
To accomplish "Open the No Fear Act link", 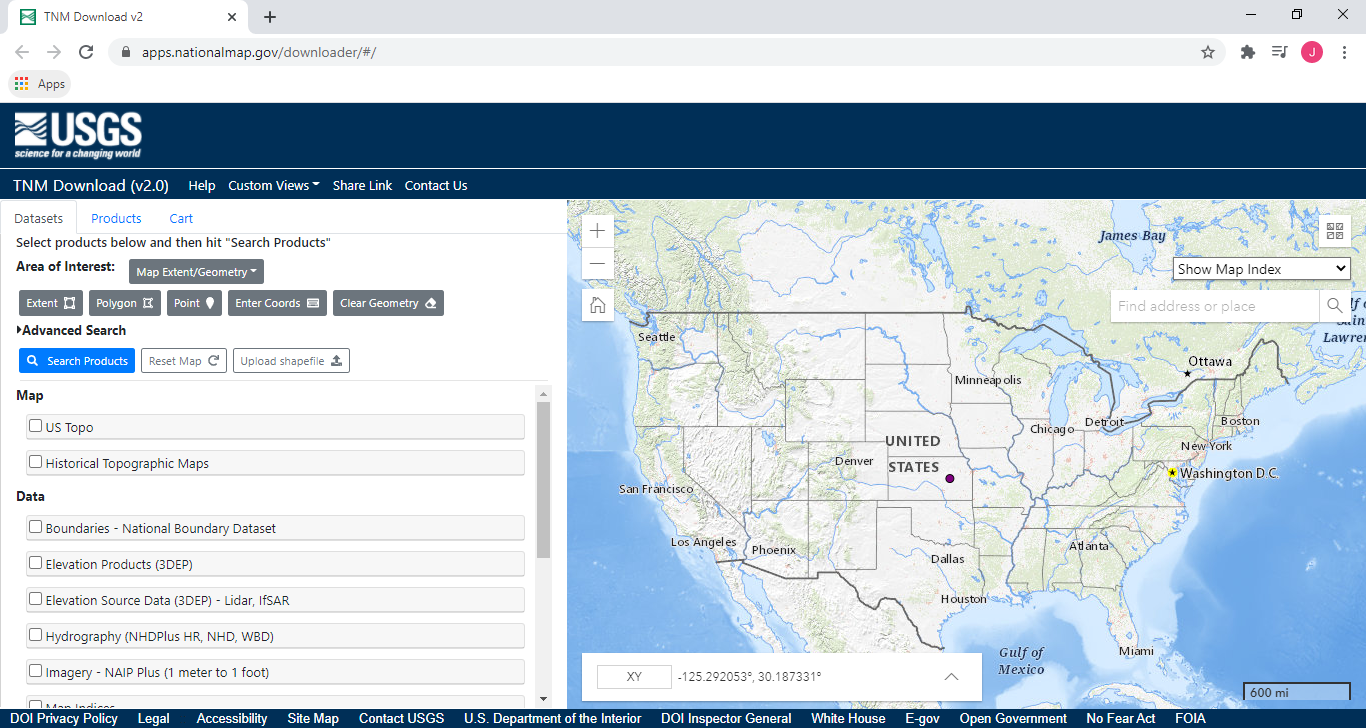I will coord(1121,718).
